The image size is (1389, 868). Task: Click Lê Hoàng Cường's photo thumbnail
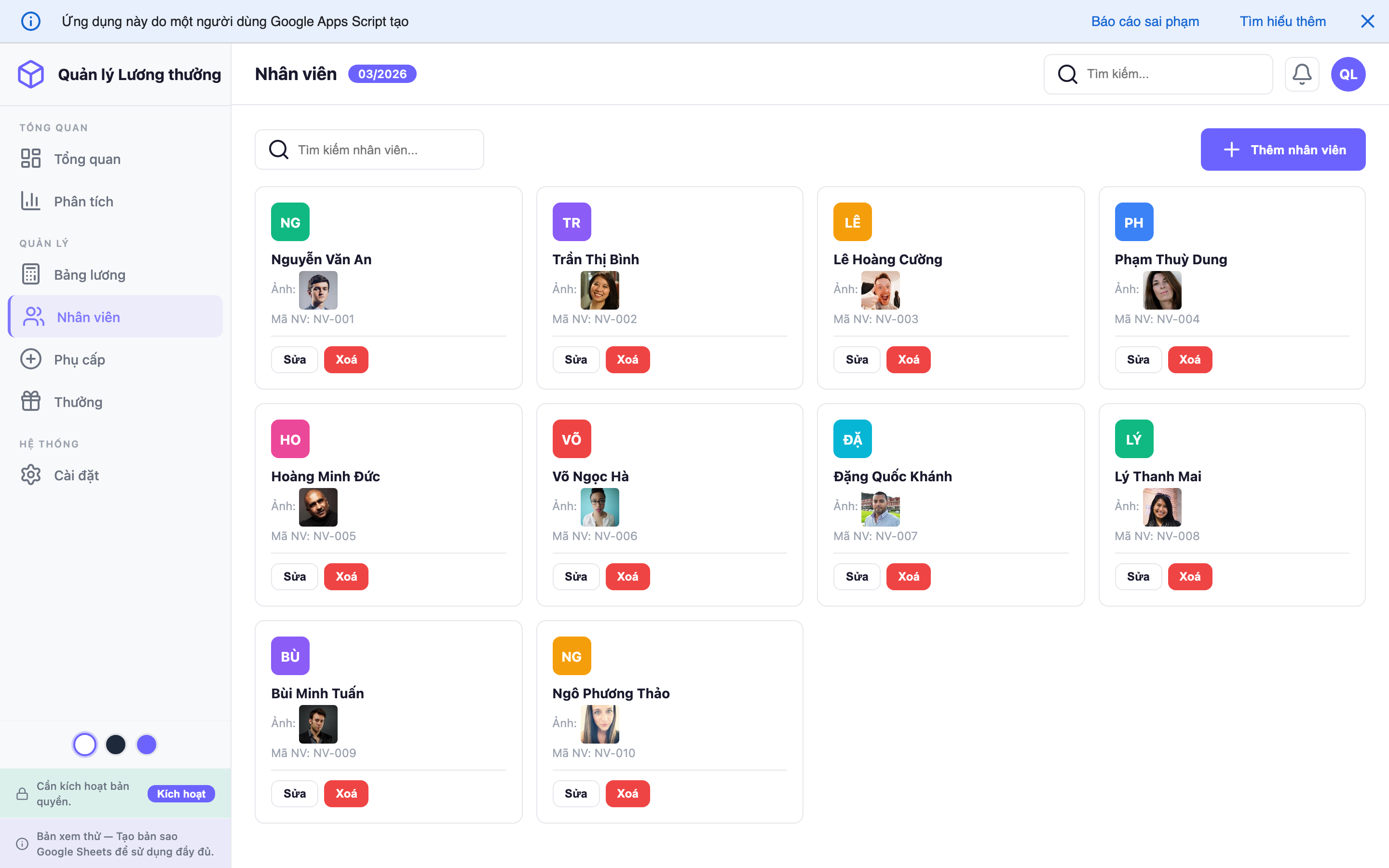point(880,290)
